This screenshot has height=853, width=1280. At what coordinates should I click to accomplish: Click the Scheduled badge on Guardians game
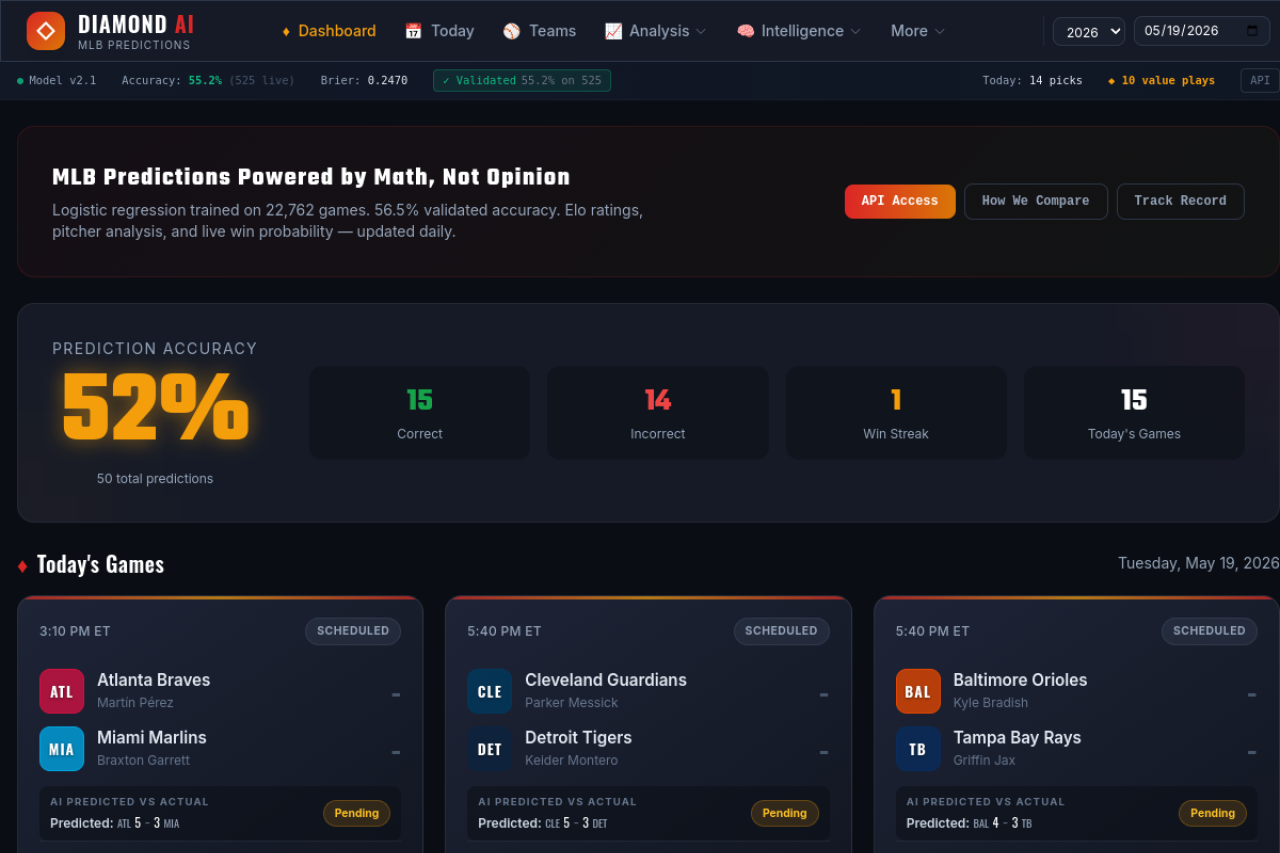pyautogui.click(x=781, y=631)
